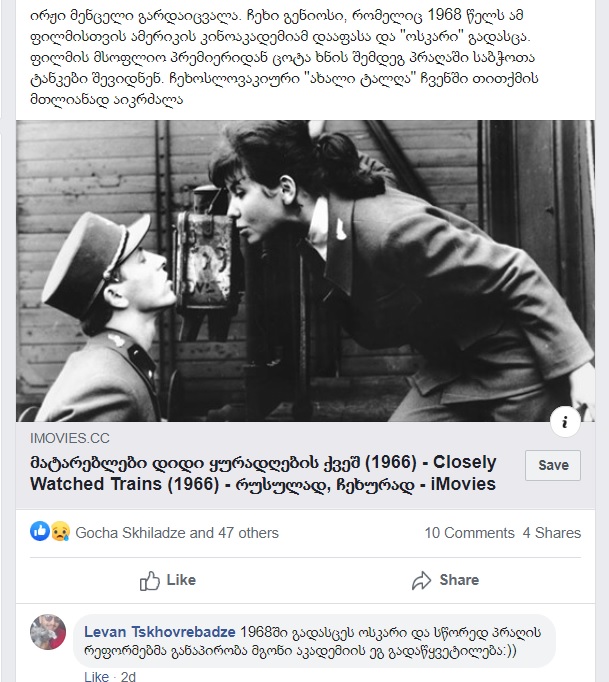The image size is (609, 682).
Task: Open Levan Tskhovrebadze's name link
Action: point(160,632)
